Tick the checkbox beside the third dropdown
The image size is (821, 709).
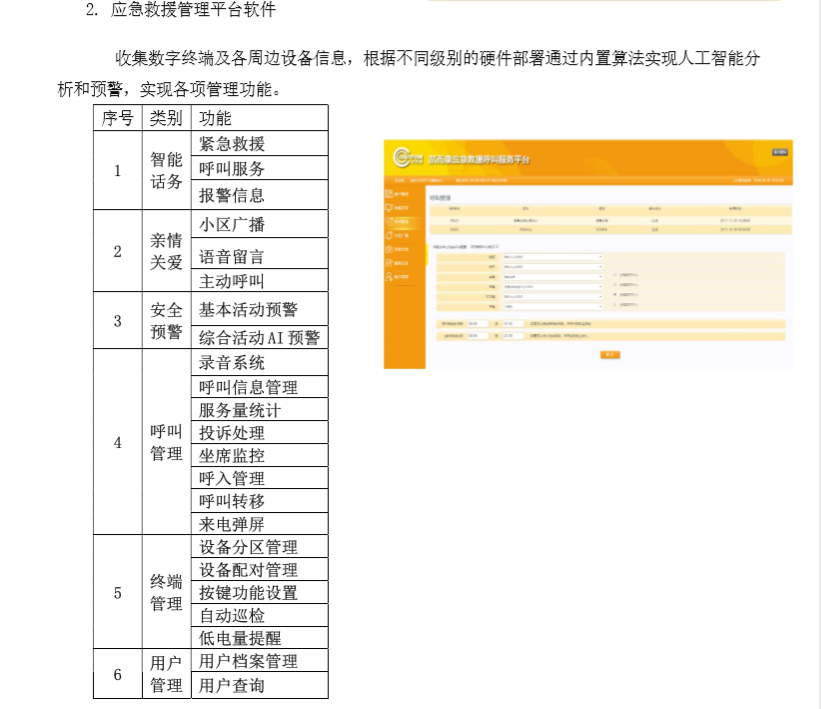614,275
